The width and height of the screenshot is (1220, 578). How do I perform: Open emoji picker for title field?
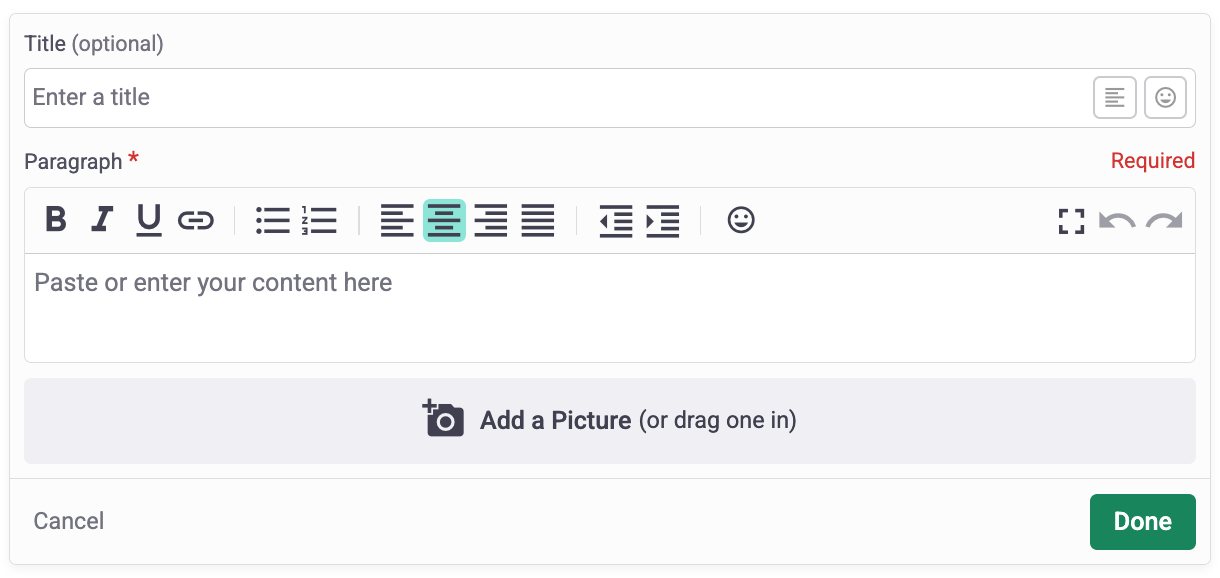pos(1165,98)
